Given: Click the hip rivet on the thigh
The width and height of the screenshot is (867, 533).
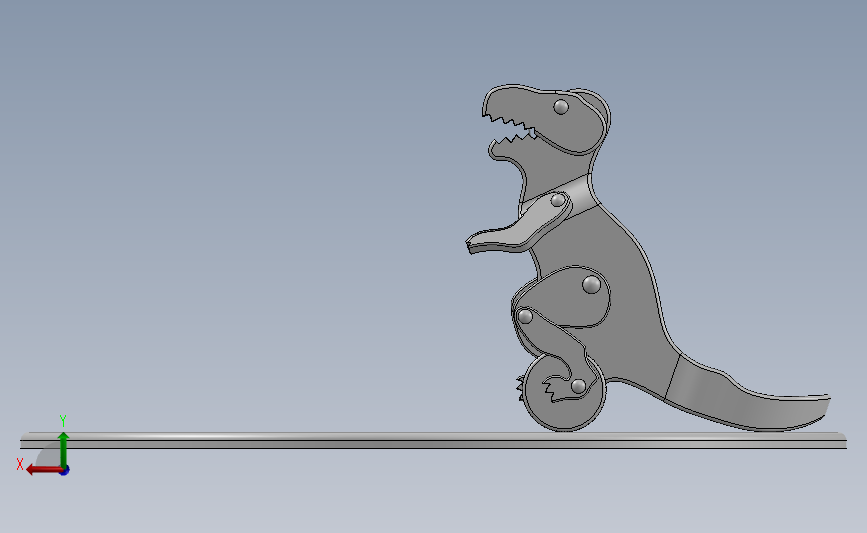Looking at the screenshot, I should pyautogui.click(x=592, y=285).
